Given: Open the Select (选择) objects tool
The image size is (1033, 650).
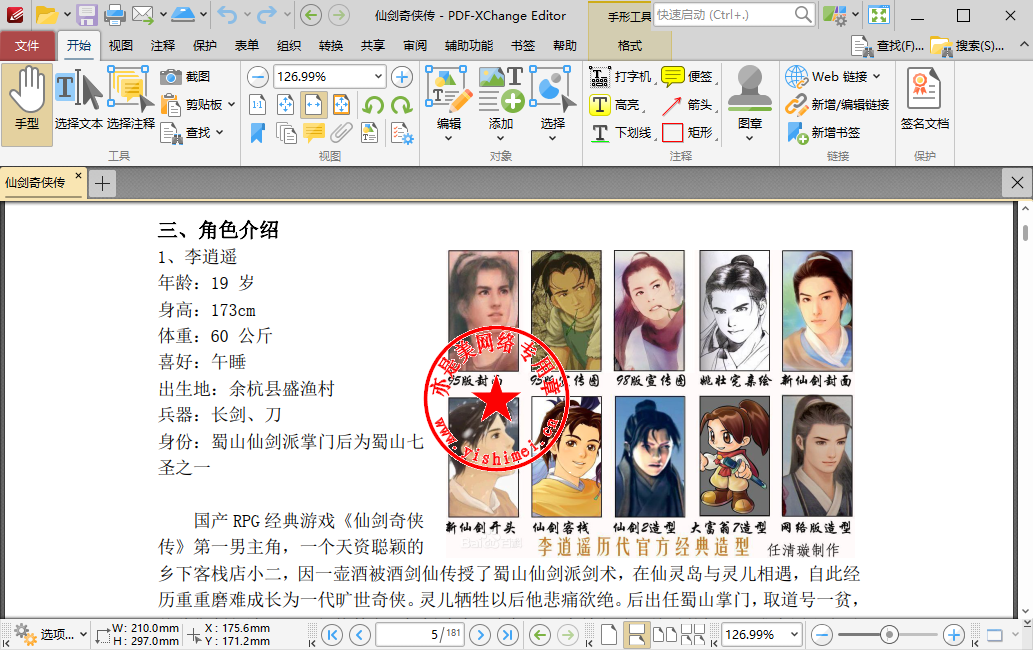Looking at the screenshot, I should click(x=553, y=104).
